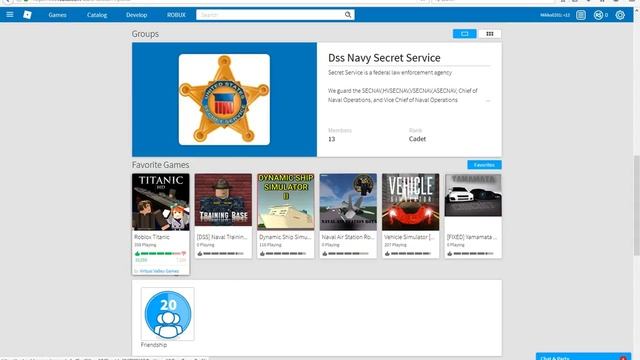Open the Friendship 20 badge icon
640x360 pixels.
[168, 314]
